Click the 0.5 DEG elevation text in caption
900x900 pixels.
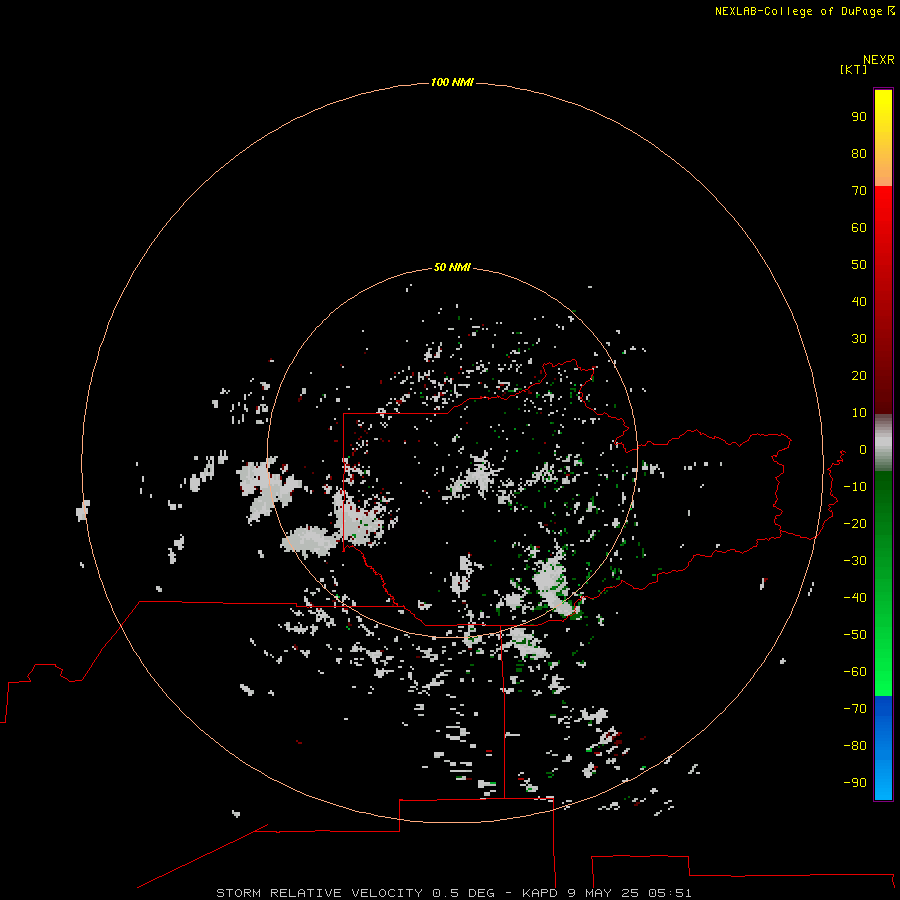(463, 893)
